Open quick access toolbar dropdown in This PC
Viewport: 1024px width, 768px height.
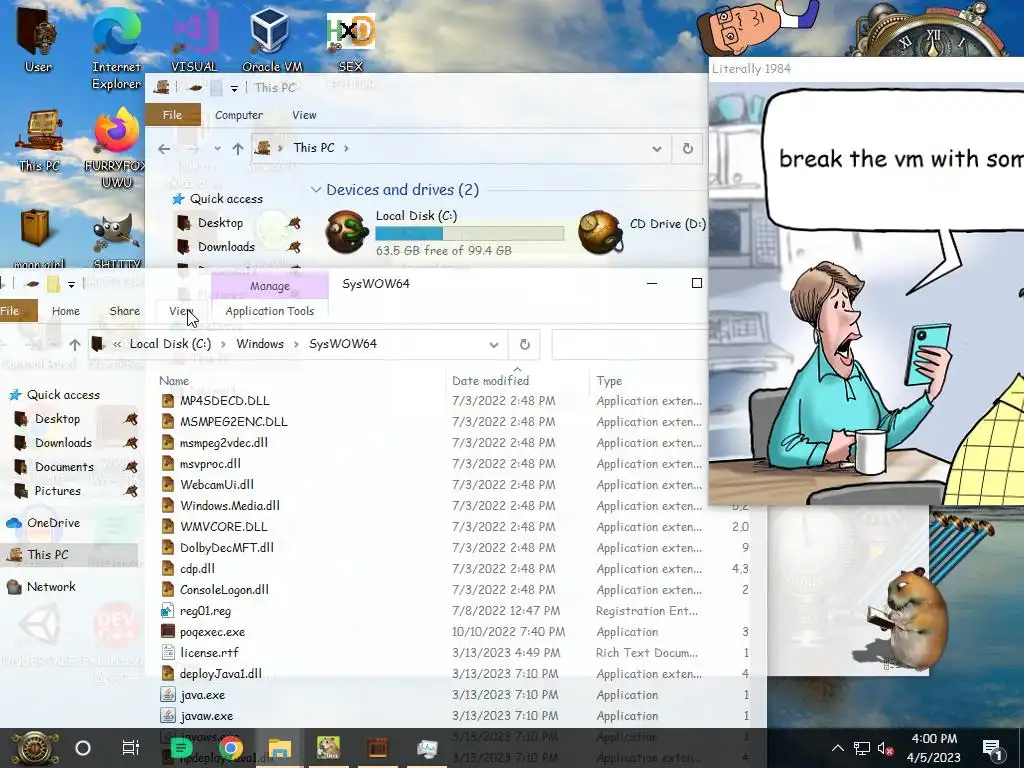[x=234, y=88]
